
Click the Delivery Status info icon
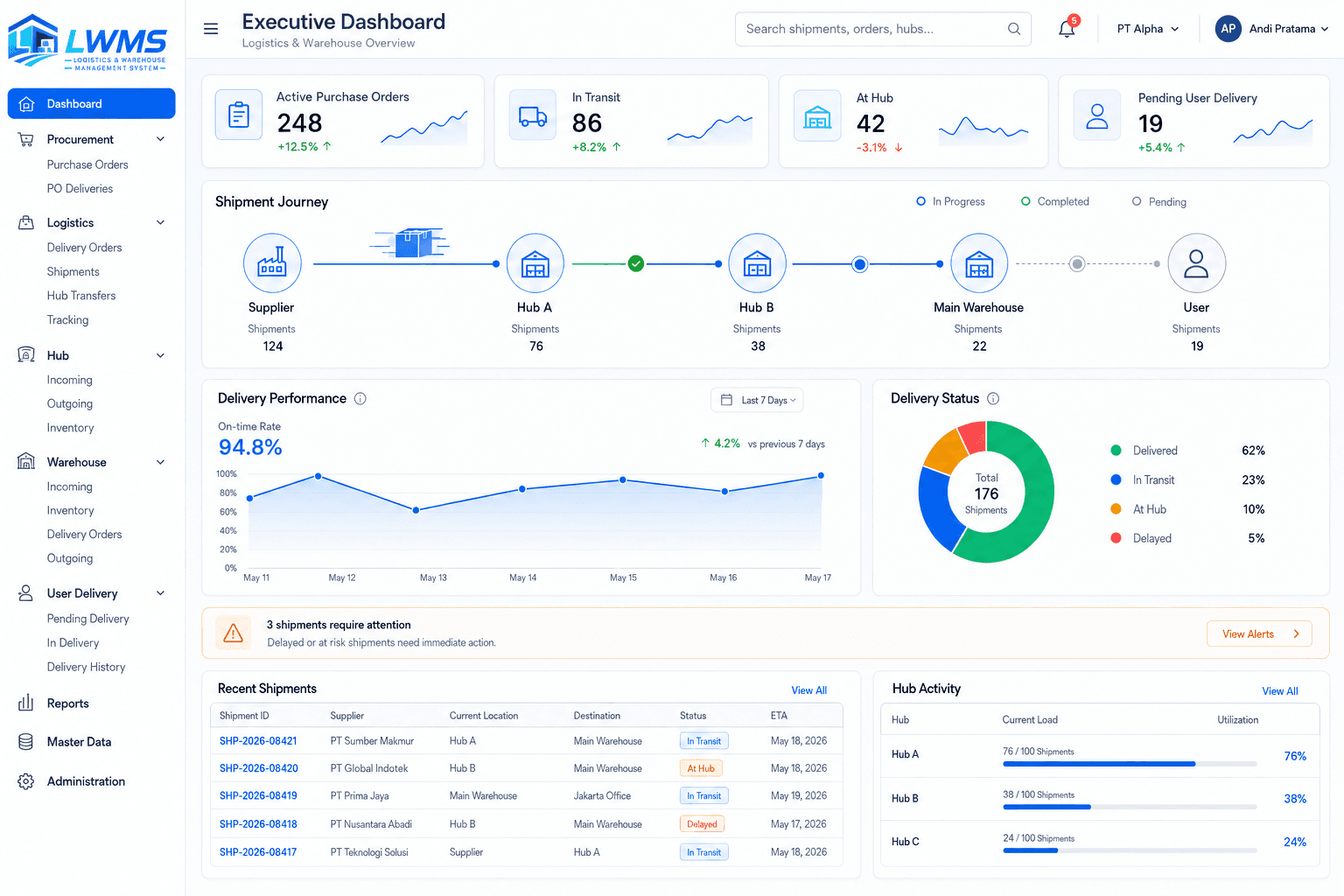click(993, 399)
